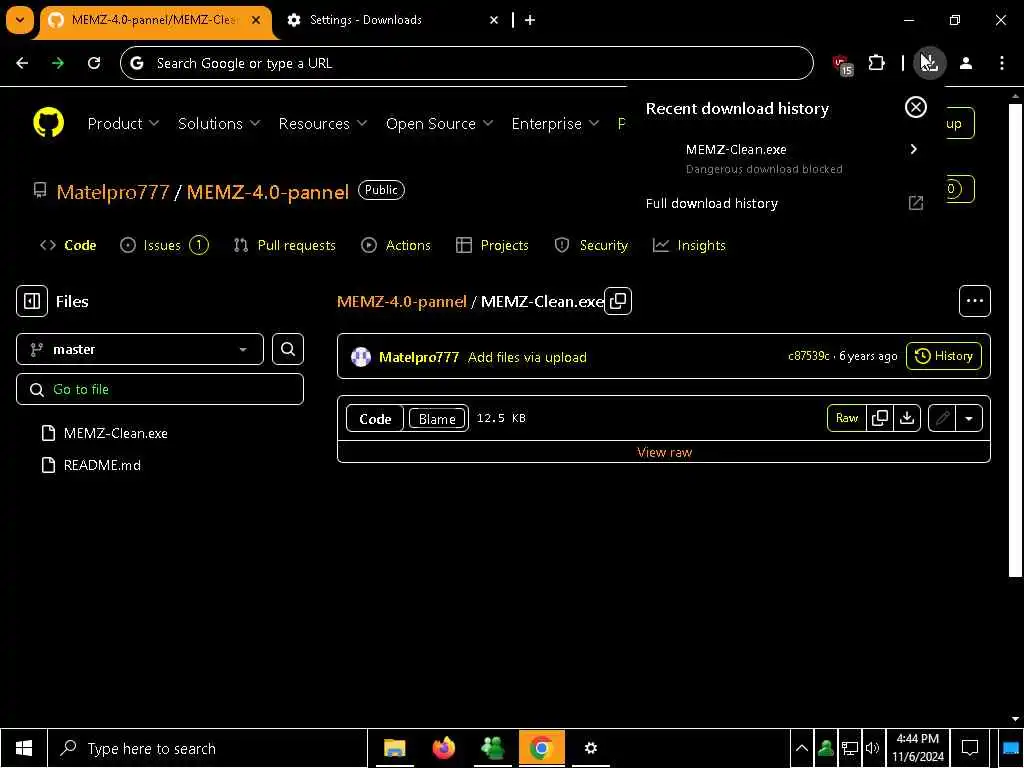This screenshot has width=1024, height=768.
Task: Open Matelpro777 owner link
Action: click(x=113, y=192)
